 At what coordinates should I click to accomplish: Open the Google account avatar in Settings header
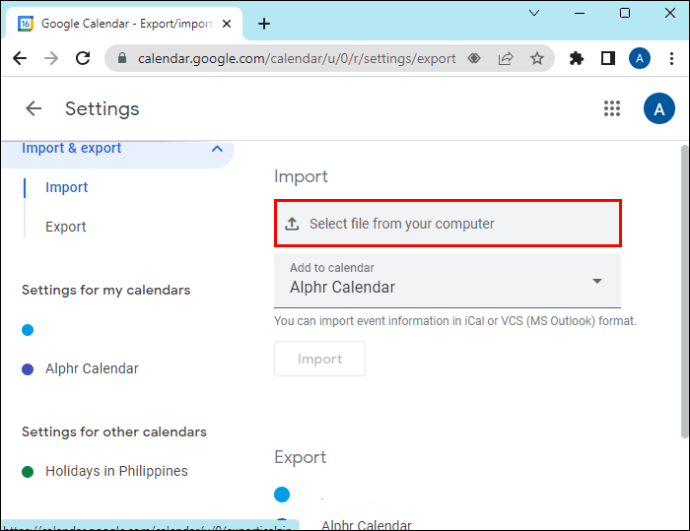click(659, 108)
